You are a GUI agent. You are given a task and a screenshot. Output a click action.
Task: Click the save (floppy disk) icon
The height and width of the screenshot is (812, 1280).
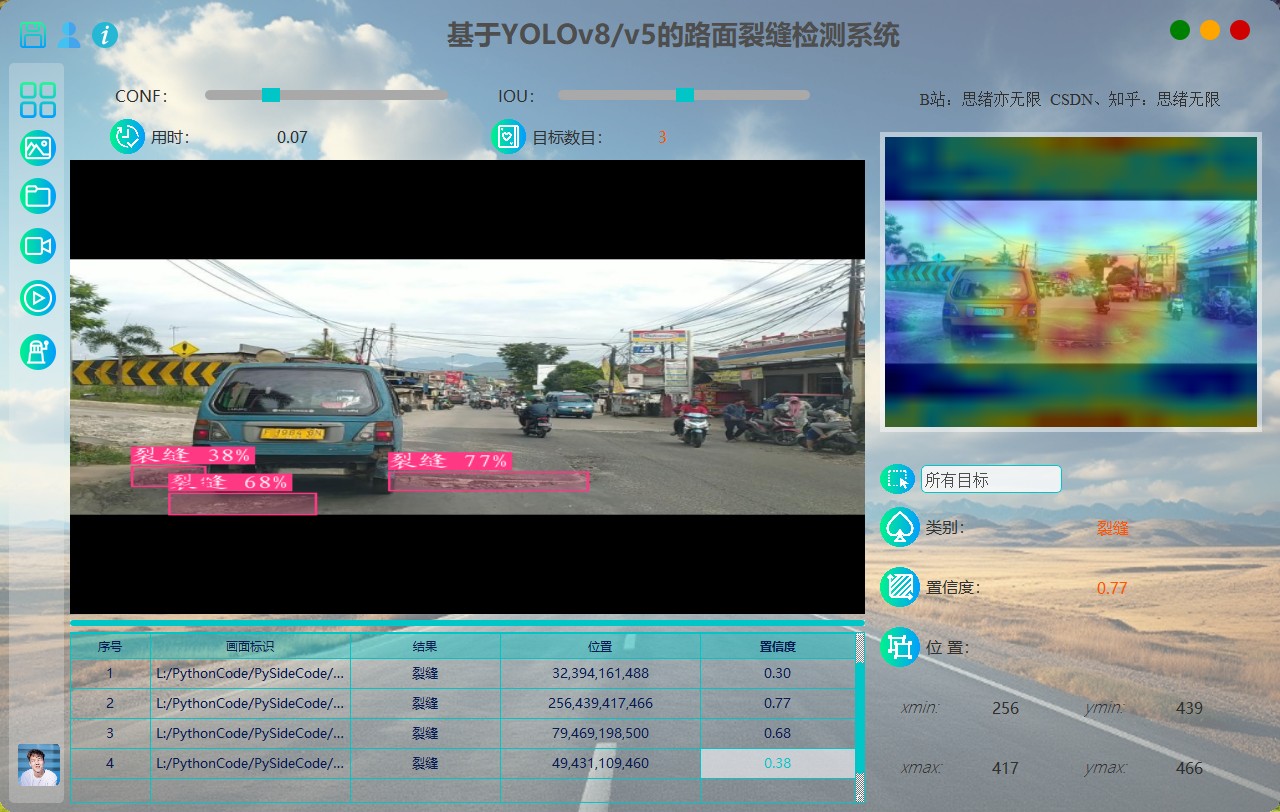[x=33, y=36]
